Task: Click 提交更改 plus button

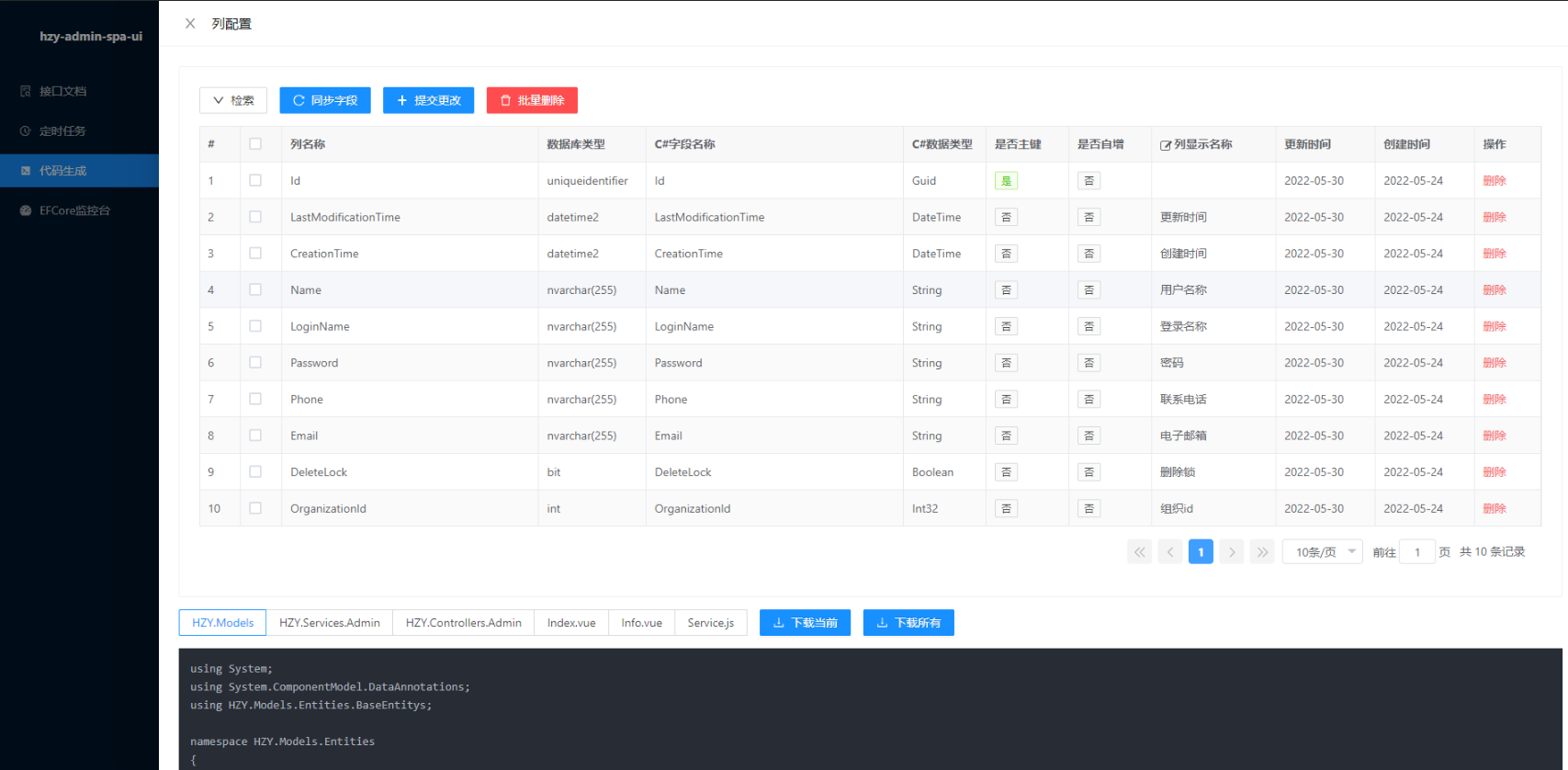Action: (x=428, y=100)
